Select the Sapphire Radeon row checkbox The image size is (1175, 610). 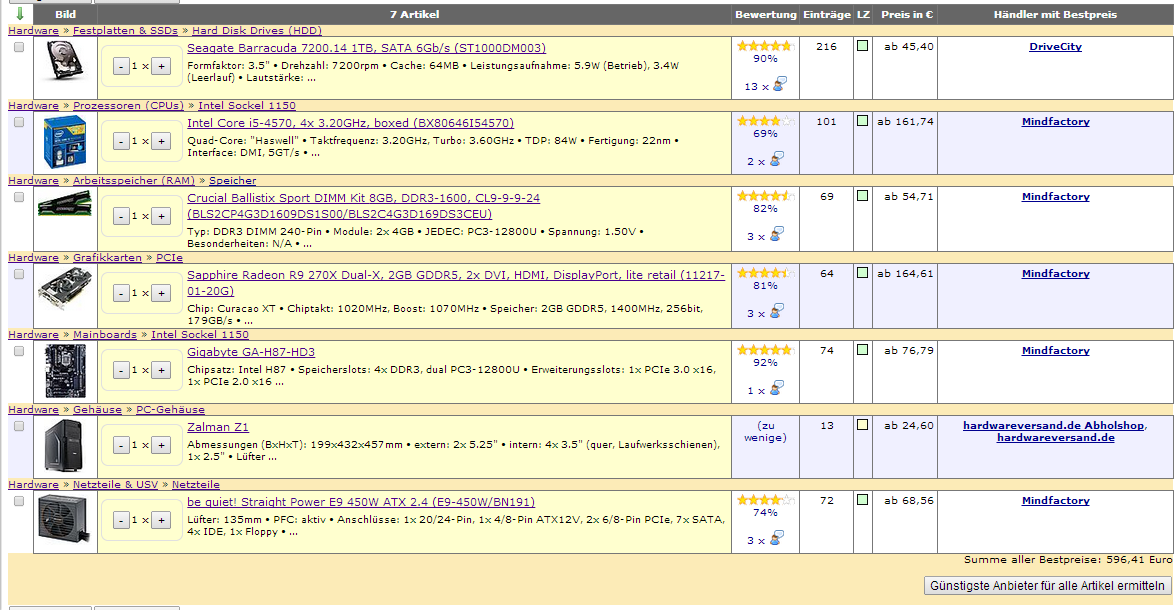point(19,274)
